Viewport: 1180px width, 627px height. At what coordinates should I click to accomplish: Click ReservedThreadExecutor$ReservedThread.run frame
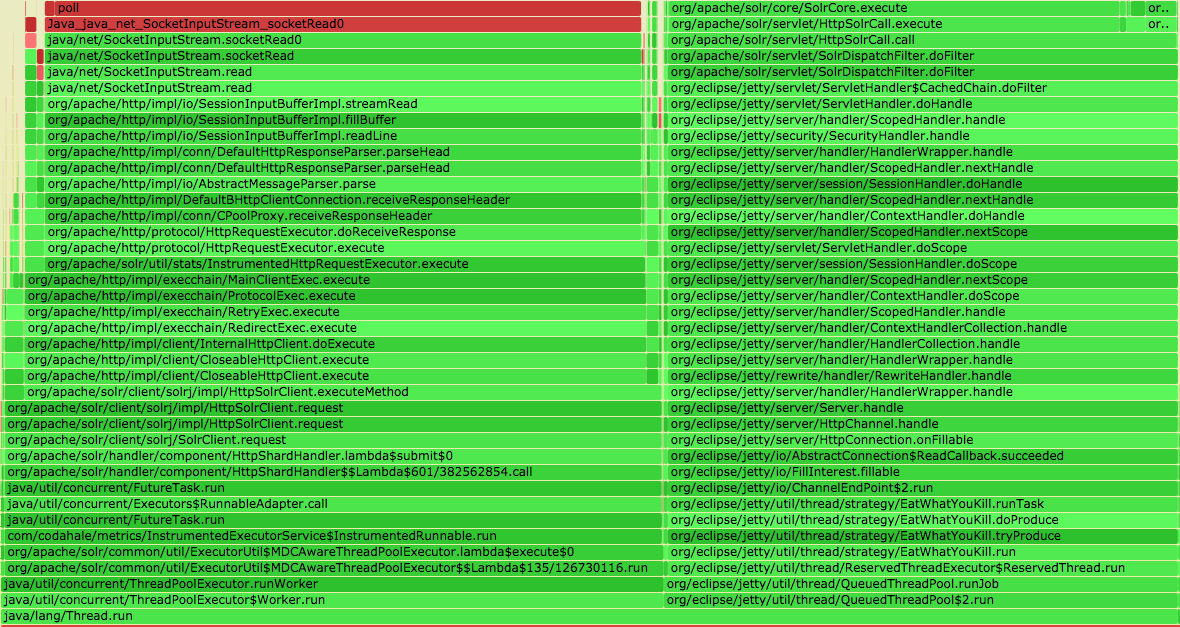coord(923,568)
